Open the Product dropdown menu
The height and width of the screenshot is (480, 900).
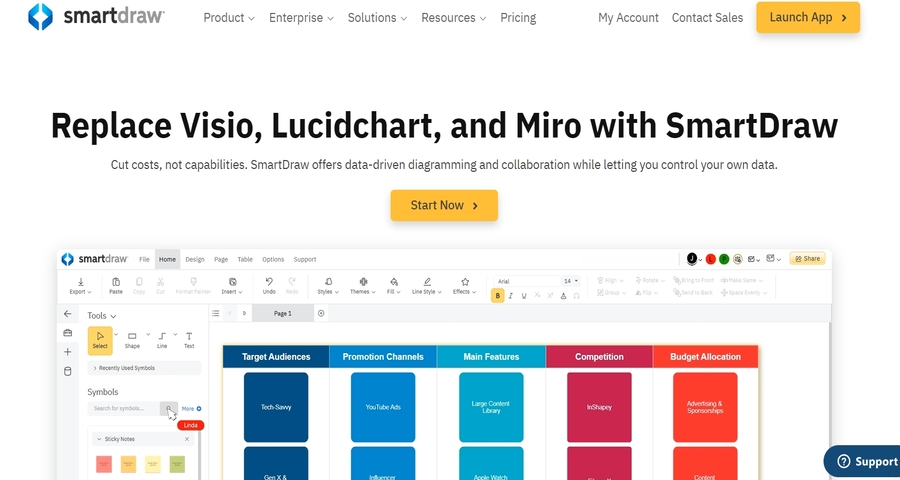coord(229,18)
